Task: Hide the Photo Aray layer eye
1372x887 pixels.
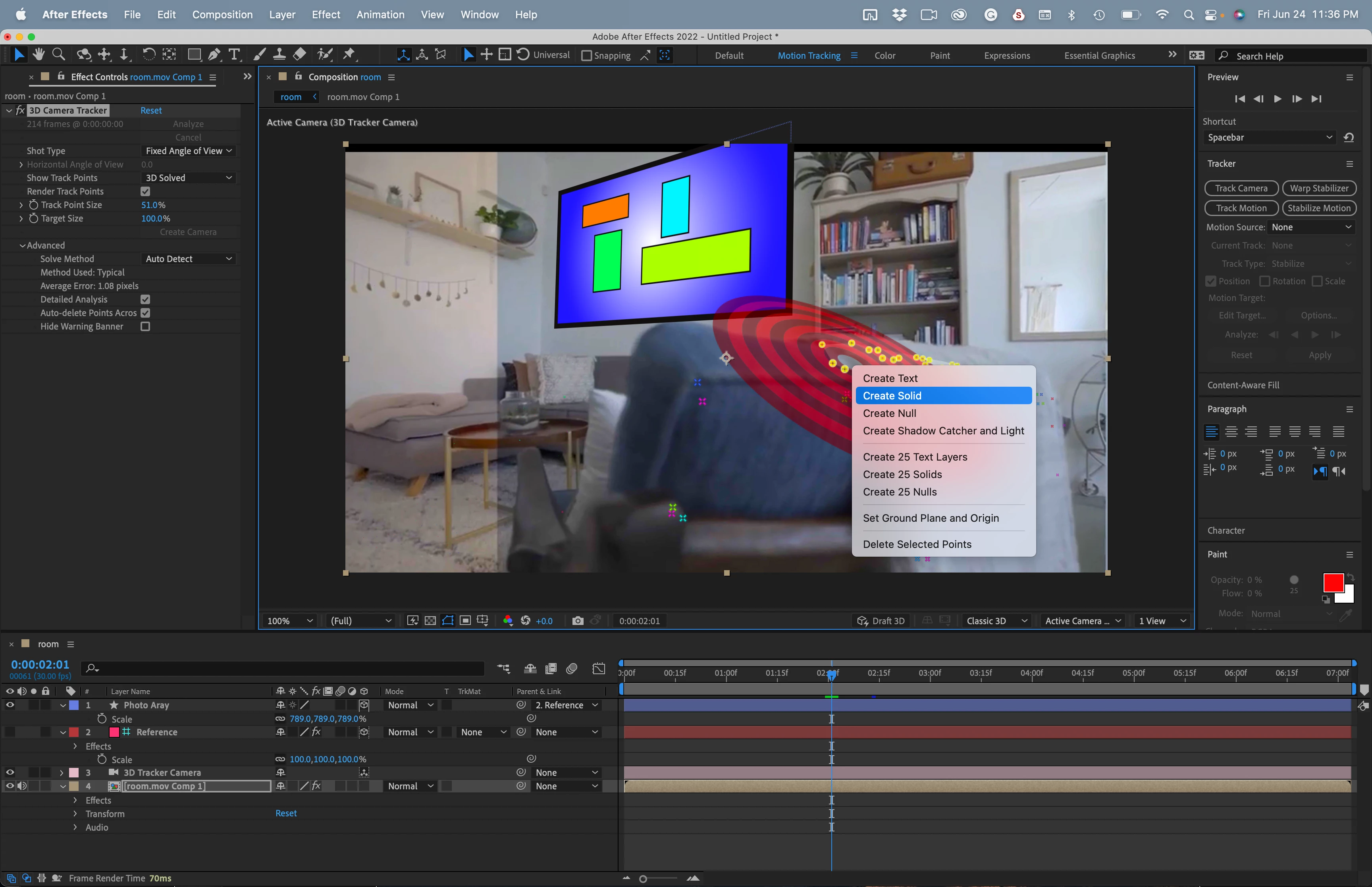Action: (x=10, y=705)
